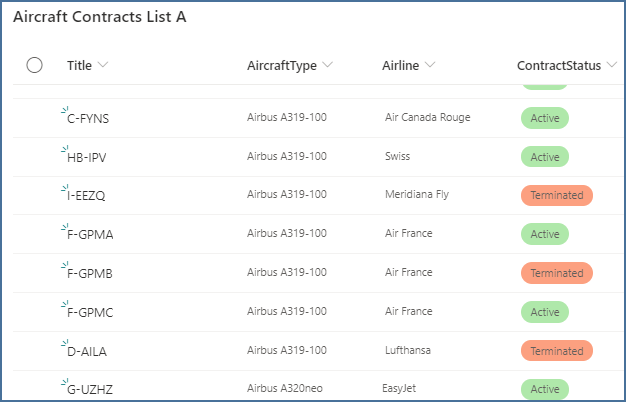
Task: Select the F-GPMB entry title
Action: click(90, 274)
